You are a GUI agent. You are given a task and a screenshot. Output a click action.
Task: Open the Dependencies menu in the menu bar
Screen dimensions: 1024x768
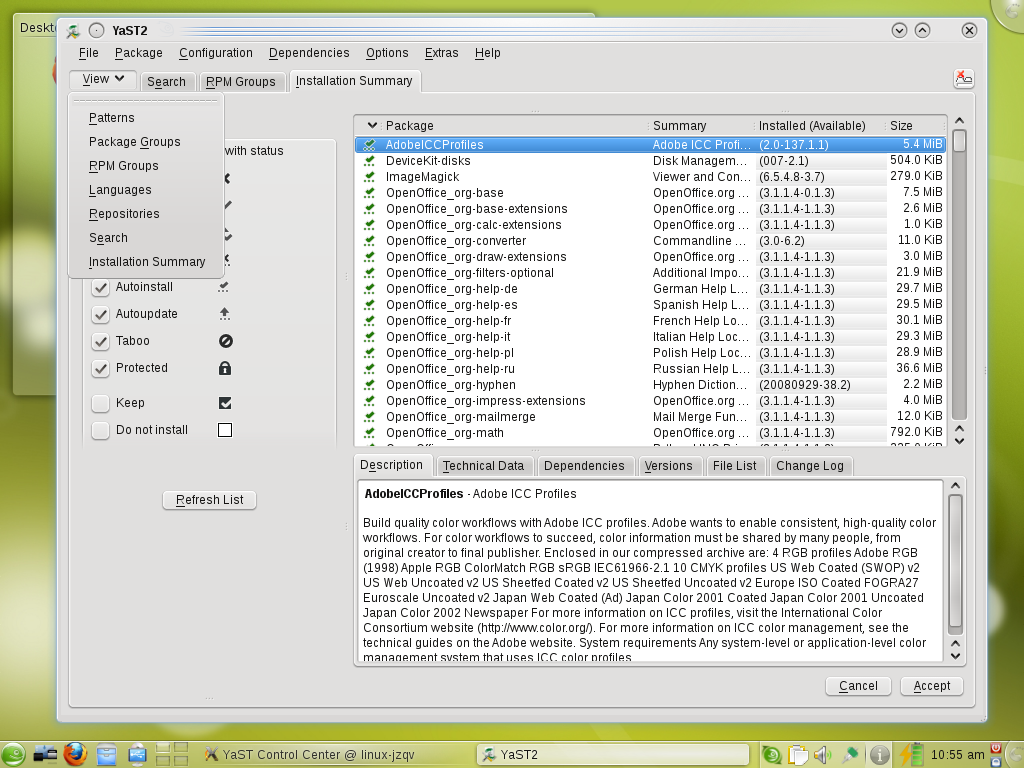[x=309, y=53]
